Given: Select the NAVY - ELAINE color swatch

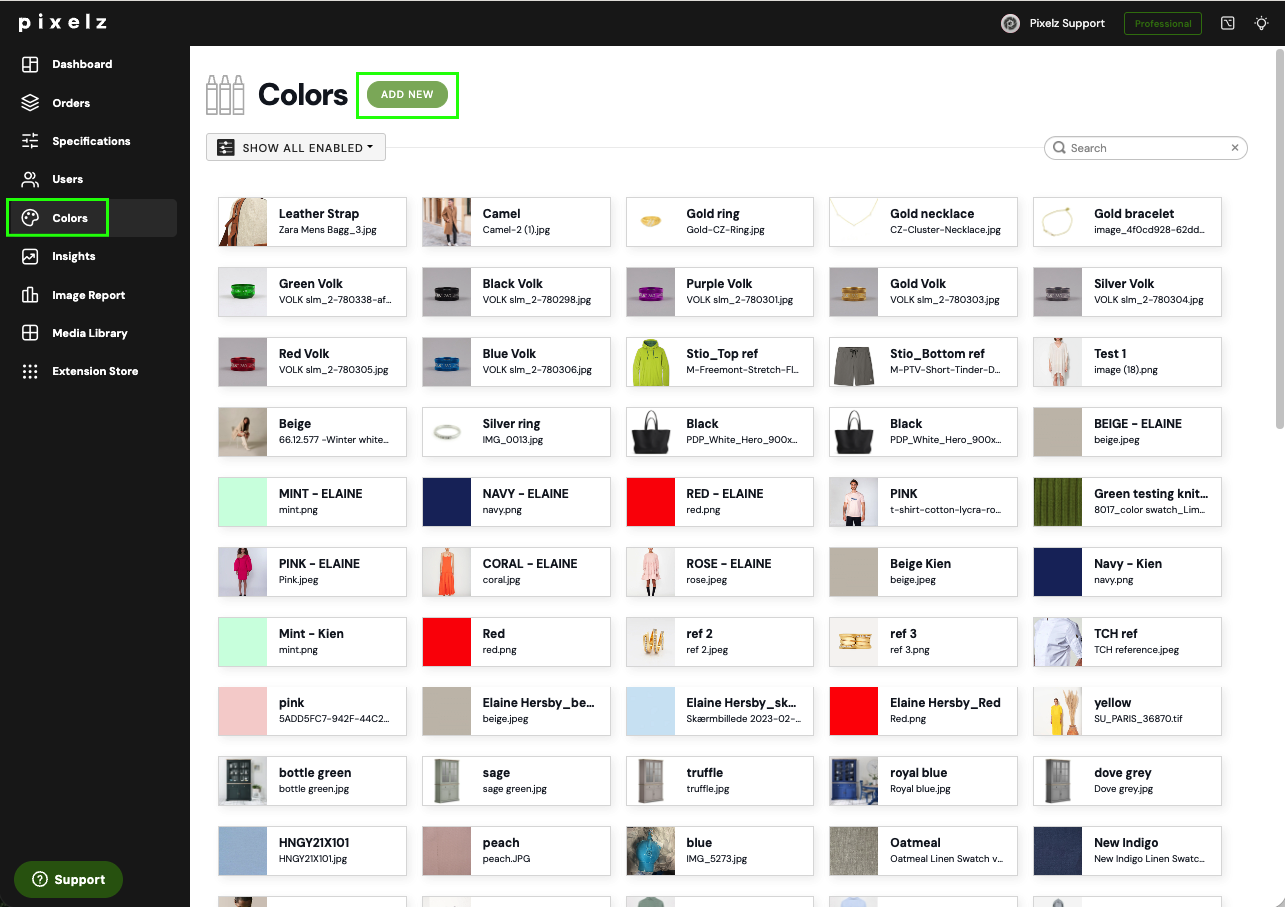Looking at the screenshot, I should (x=515, y=502).
